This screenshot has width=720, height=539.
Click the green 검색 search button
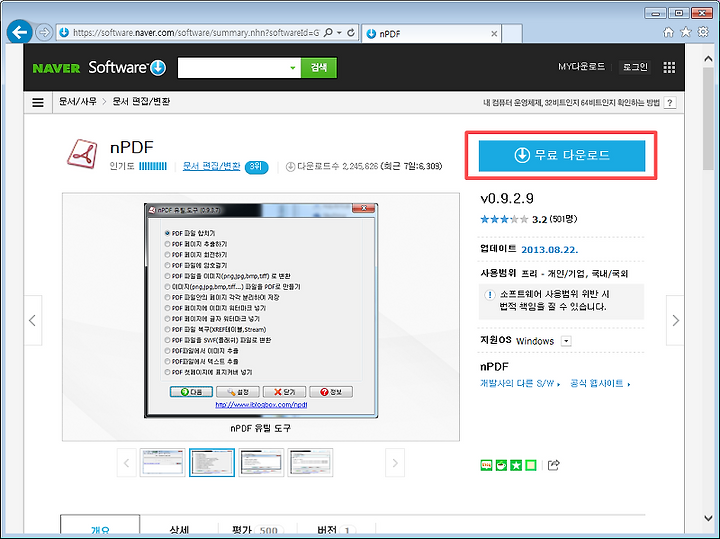pyautogui.click(x=319, y=67)
